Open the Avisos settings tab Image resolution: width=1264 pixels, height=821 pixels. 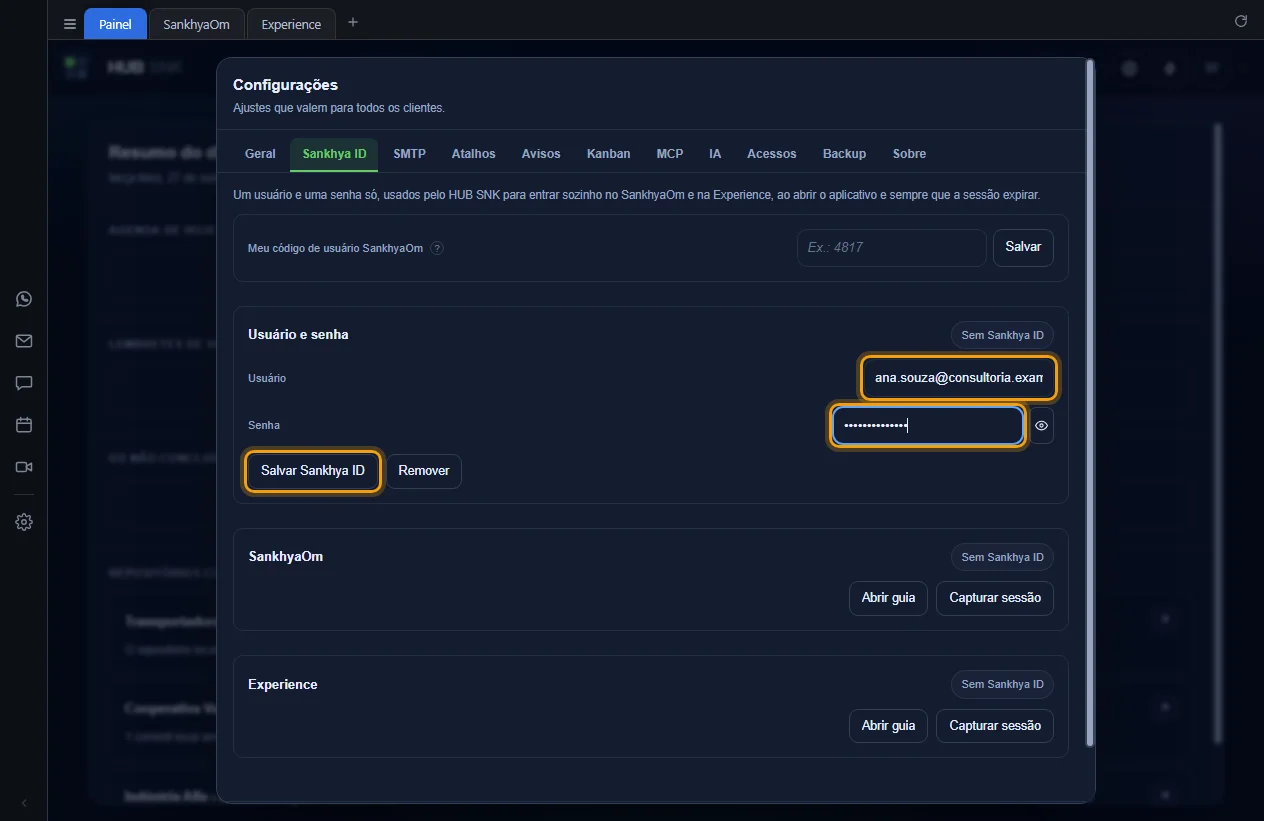[541, 154]
